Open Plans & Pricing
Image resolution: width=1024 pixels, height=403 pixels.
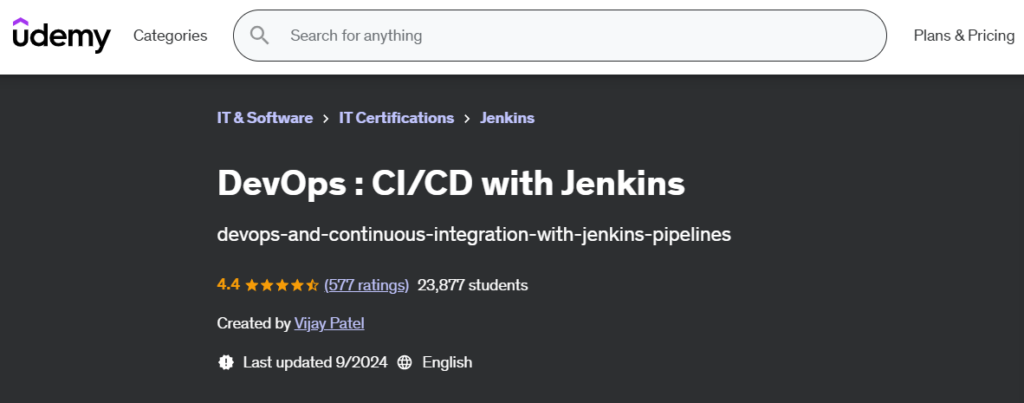964,35
